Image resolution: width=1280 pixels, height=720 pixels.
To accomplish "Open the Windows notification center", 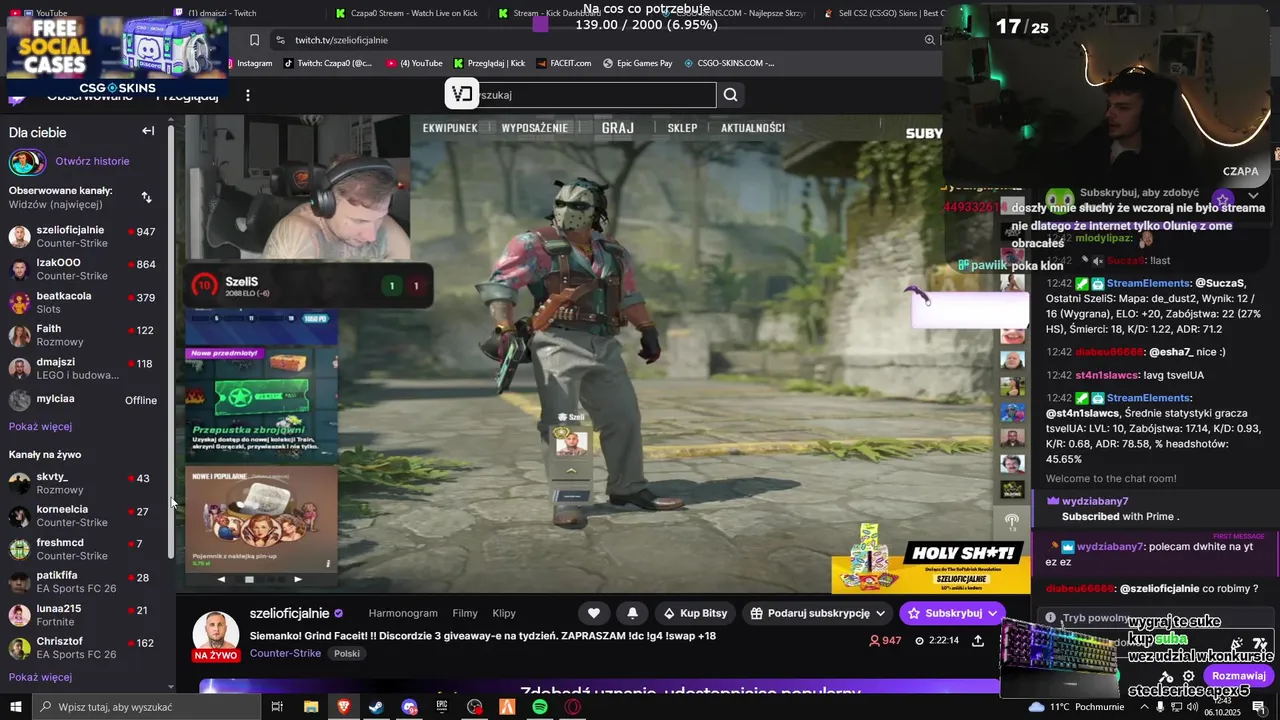I will tap(1258, 707).
